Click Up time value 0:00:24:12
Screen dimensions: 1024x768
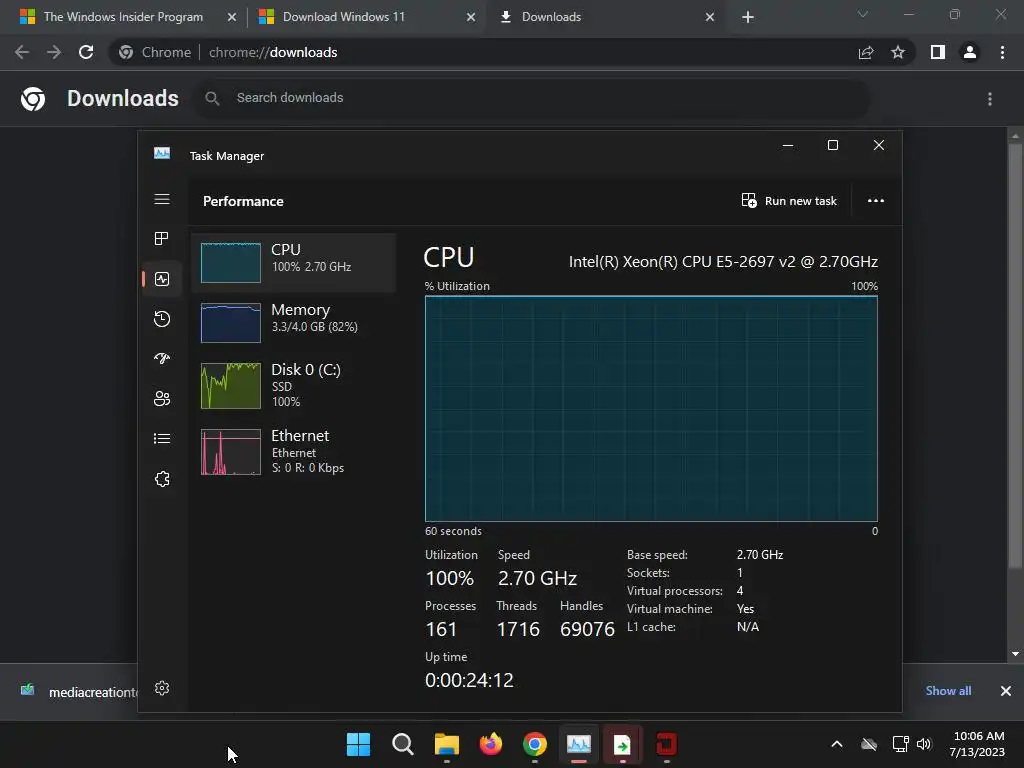pyautogui.click(x=469, y=680)
